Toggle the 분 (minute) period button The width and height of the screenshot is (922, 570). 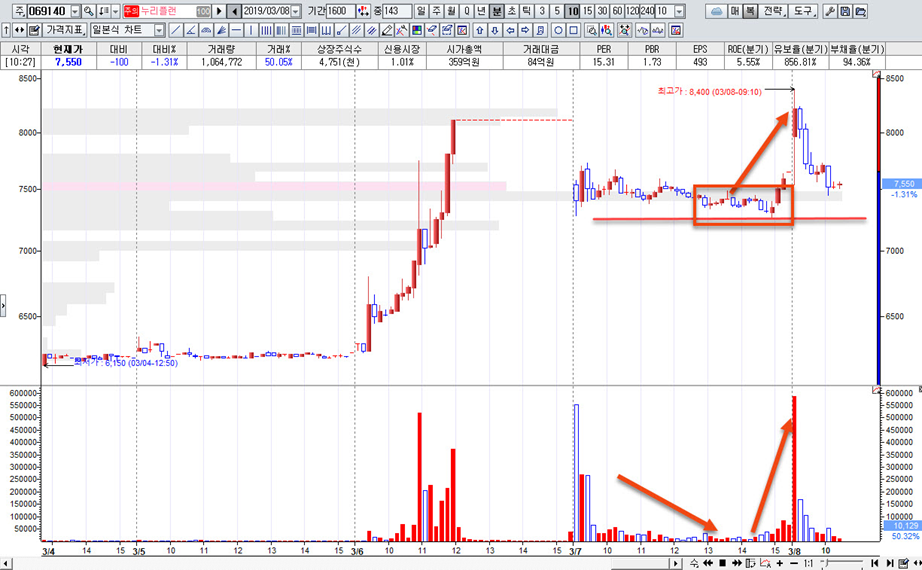pyautogui.click(x=497, y=11)
